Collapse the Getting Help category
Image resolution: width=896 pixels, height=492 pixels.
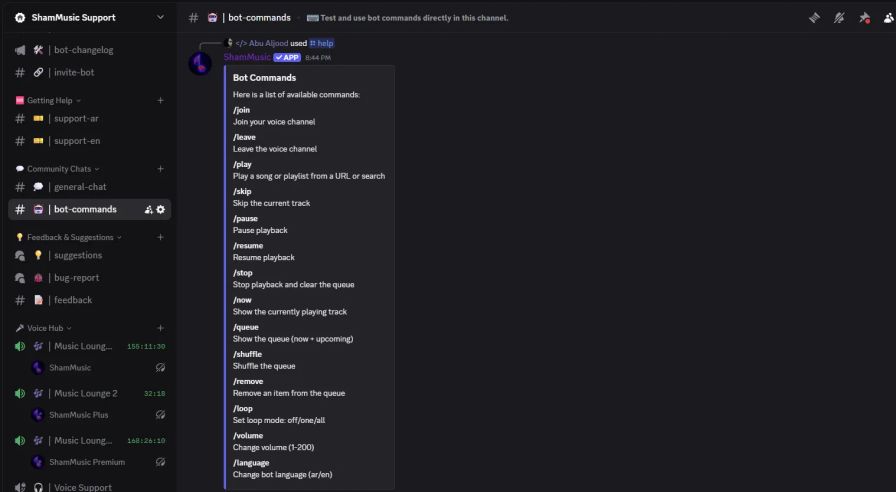tap(49, 100)
